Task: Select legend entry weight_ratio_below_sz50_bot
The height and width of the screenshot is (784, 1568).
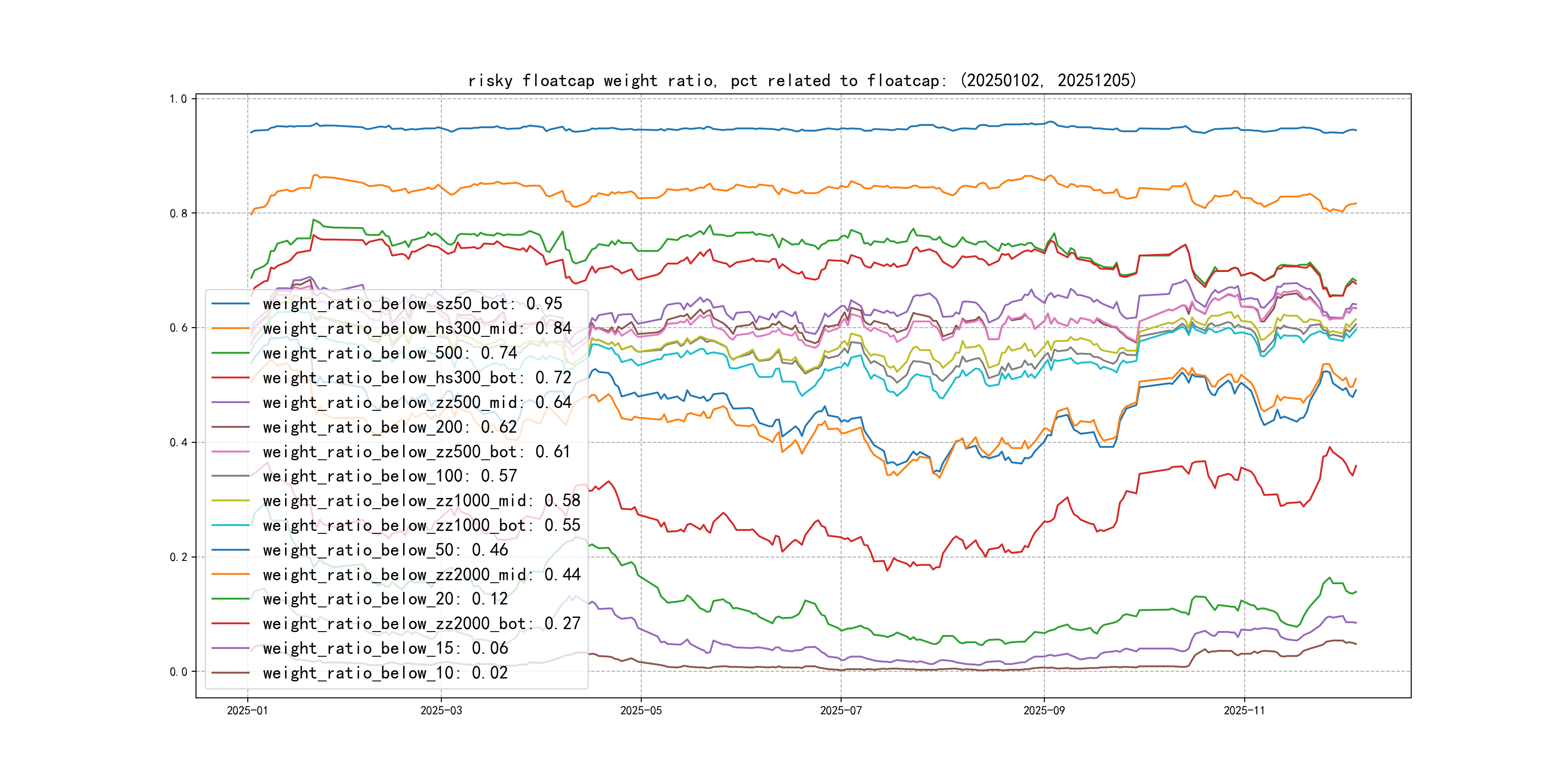Action: tap(412, 304)
